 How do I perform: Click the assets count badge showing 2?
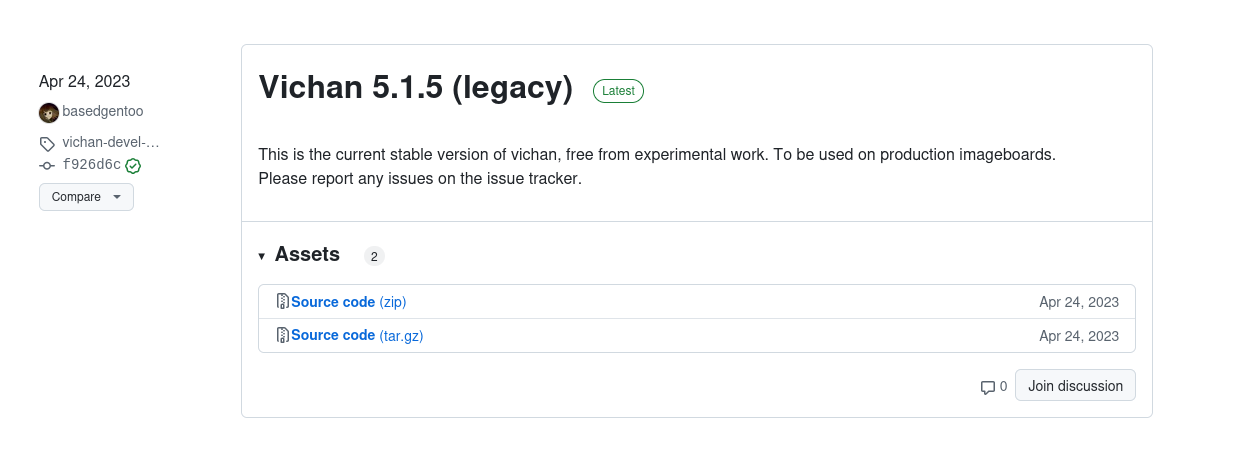[x=374, y=256]
